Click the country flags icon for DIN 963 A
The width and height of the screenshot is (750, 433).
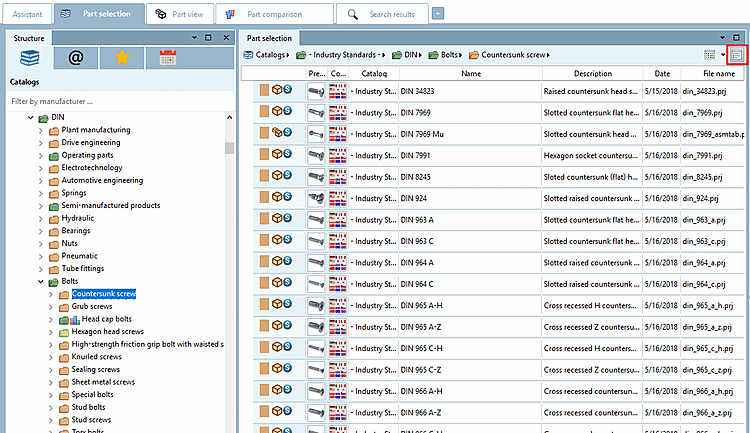(338, 220)
